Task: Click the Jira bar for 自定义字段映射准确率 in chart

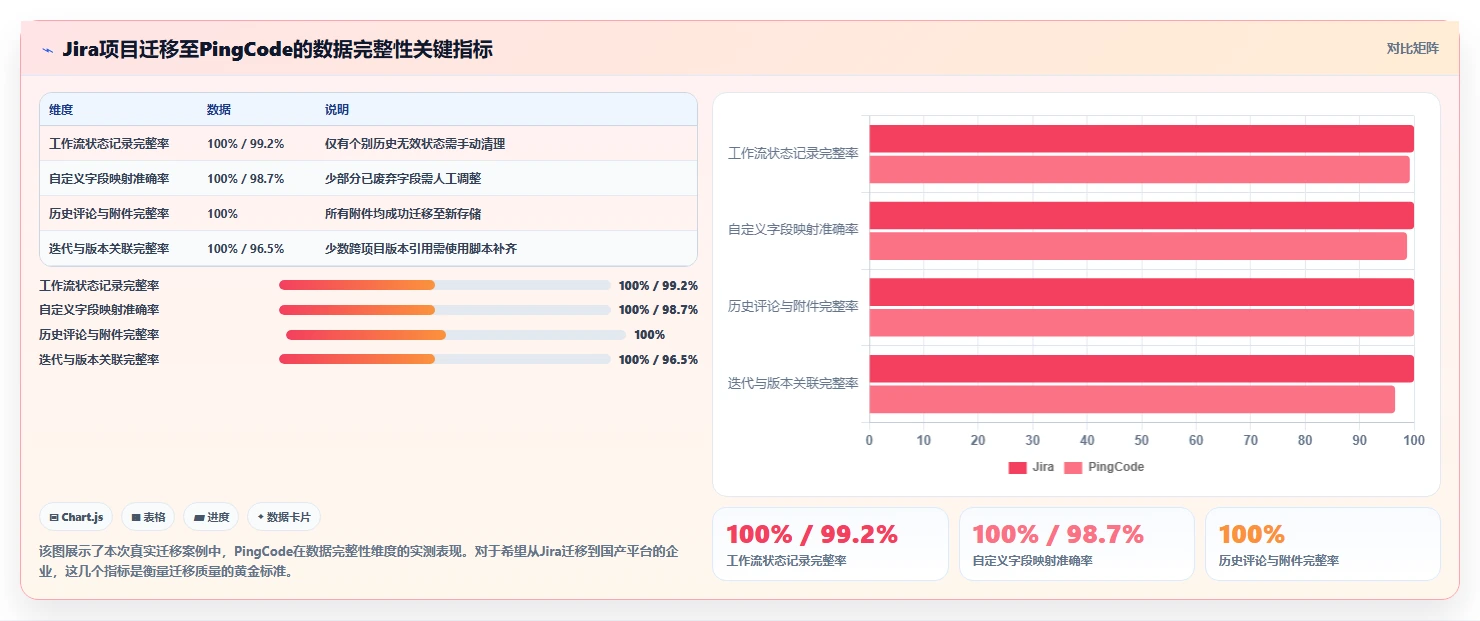Action: point(1141,215)
